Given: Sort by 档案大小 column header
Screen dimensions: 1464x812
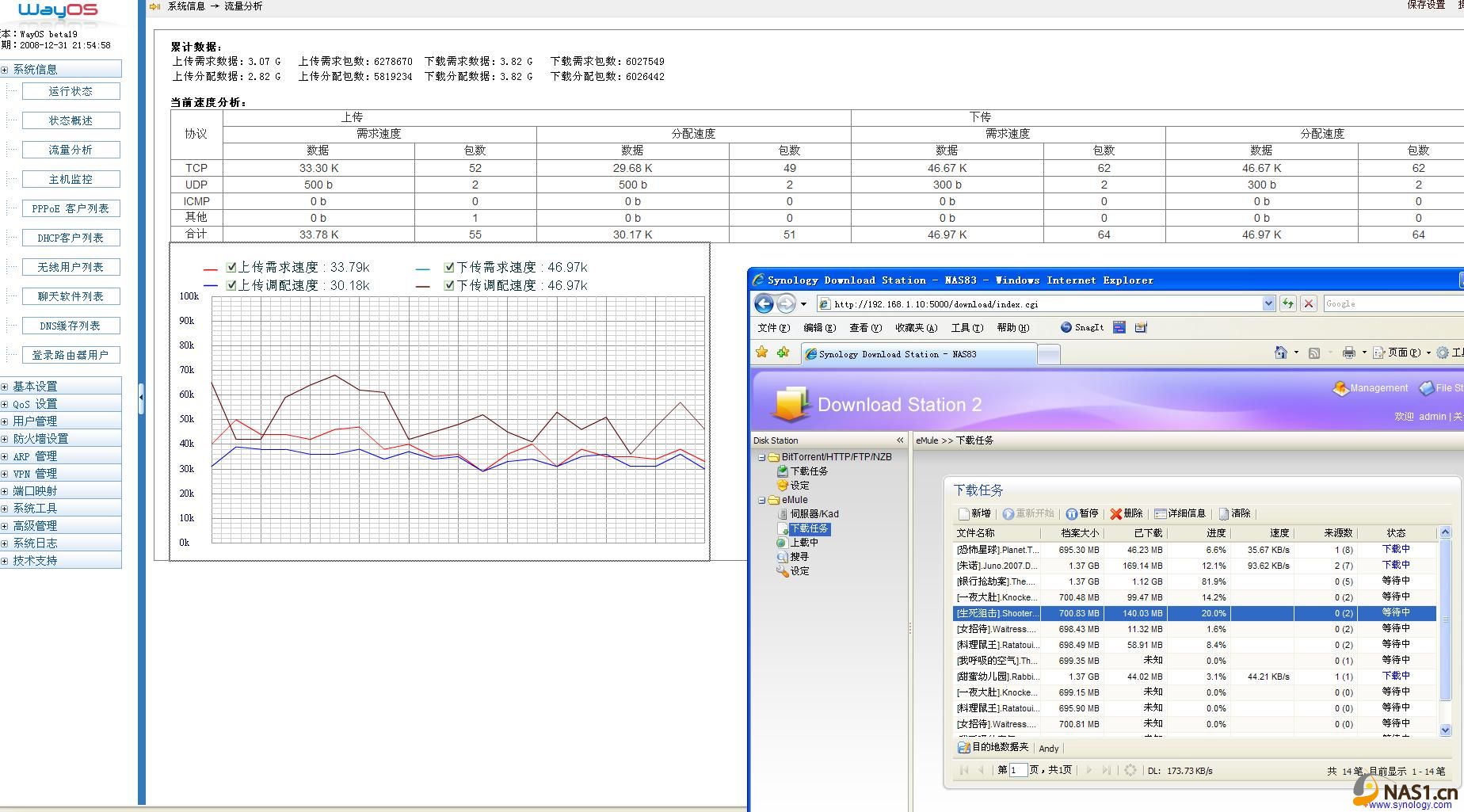Looking at the screenshot, I should 1073,533.
